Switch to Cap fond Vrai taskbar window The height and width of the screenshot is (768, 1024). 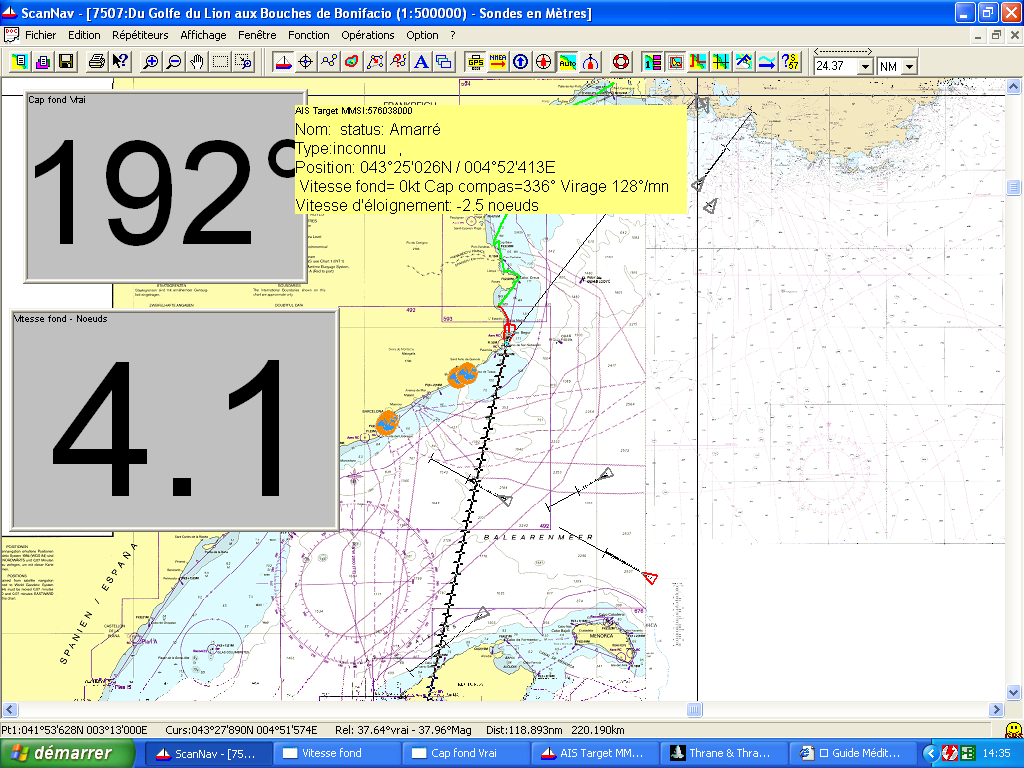coord(465,754)
